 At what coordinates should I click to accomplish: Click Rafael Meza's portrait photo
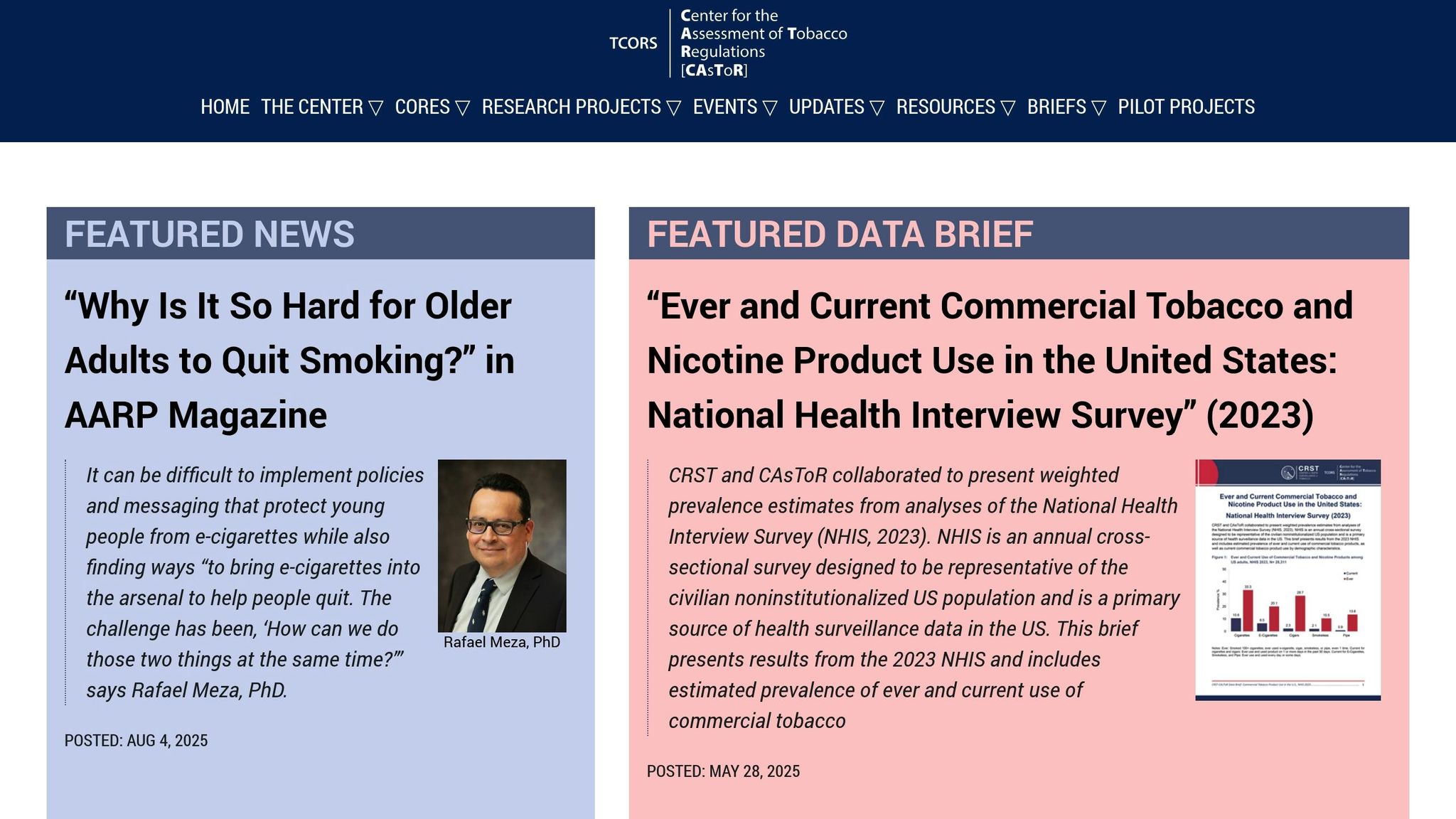(x=502, y=545)
